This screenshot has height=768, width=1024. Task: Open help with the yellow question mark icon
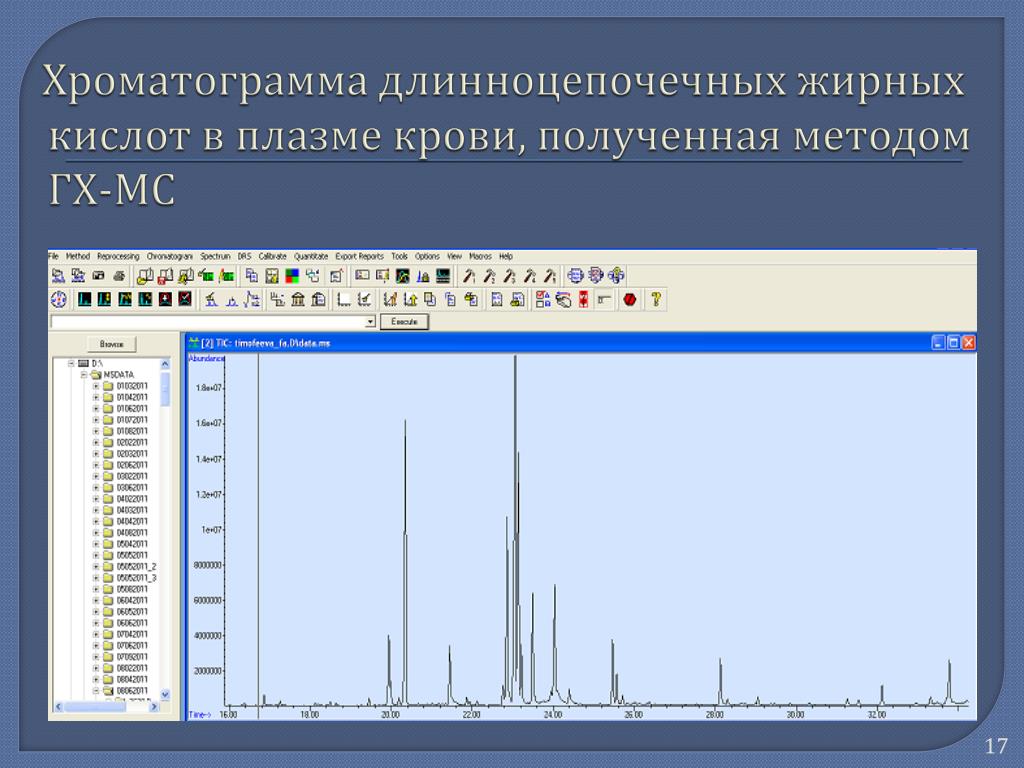pyautogui.click(x=656, y=300)
